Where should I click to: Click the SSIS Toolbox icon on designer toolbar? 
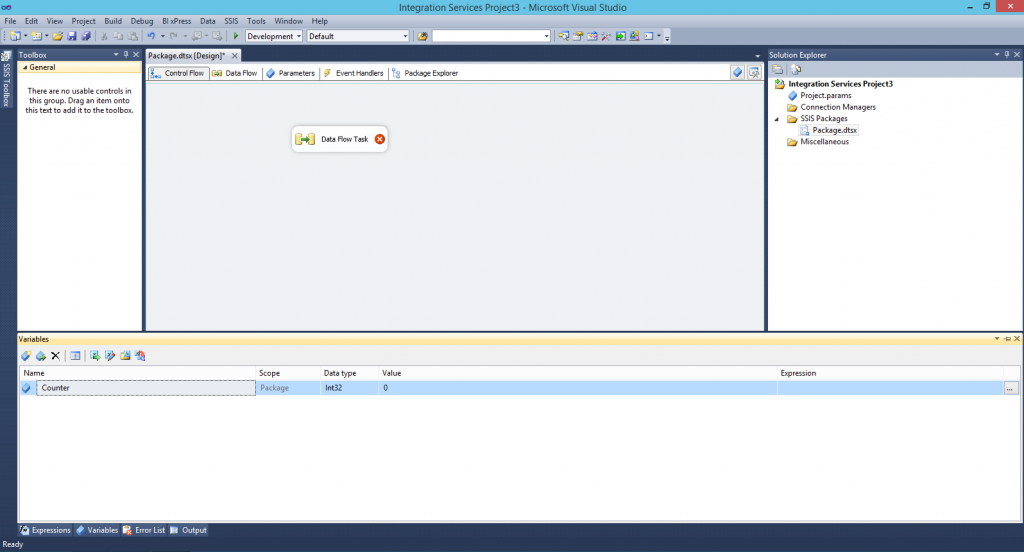coord(754,73)
